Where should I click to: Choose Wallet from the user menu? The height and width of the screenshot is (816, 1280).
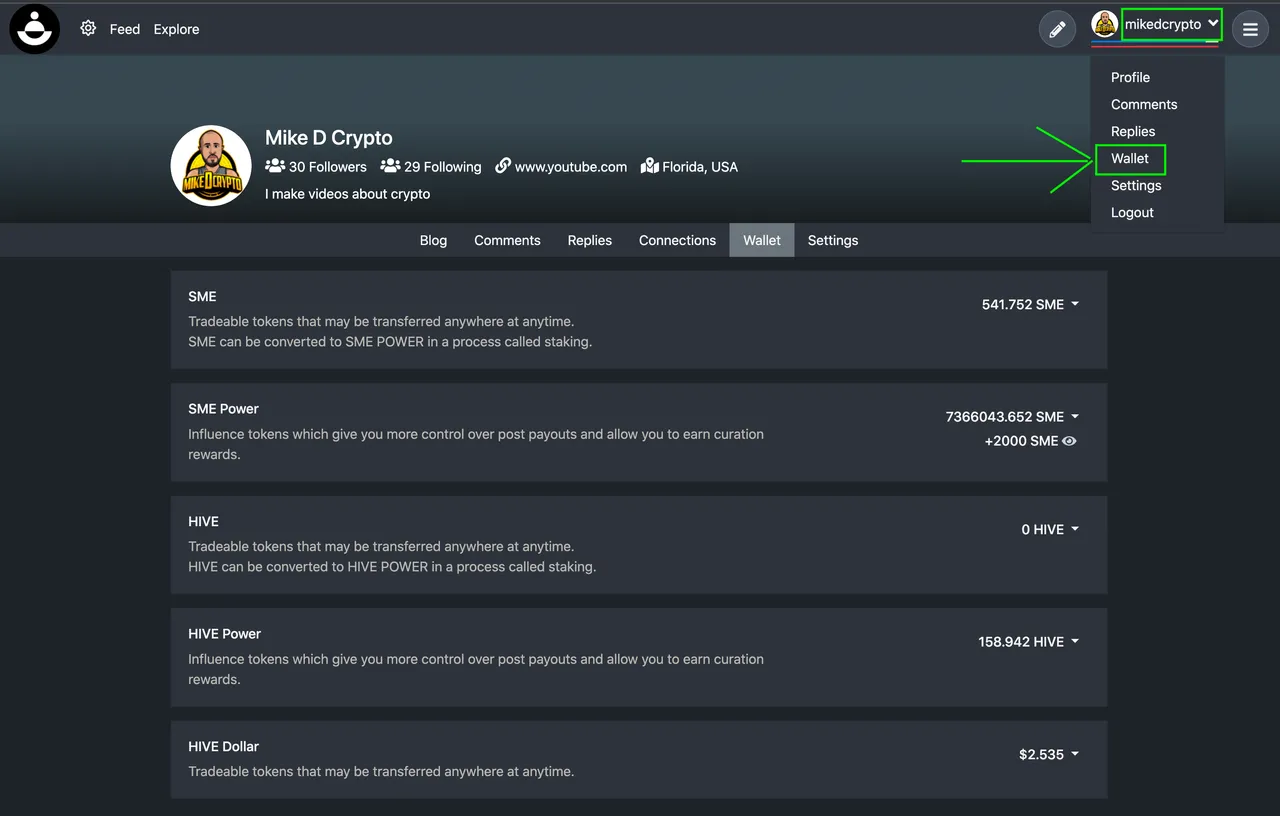[x=1130, y=158]
